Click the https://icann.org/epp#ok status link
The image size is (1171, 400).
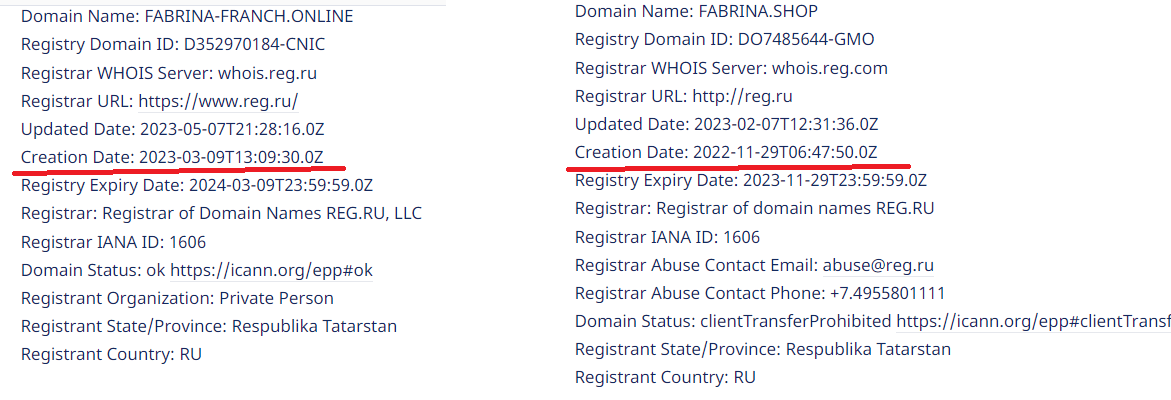click(x=271, y=270)
